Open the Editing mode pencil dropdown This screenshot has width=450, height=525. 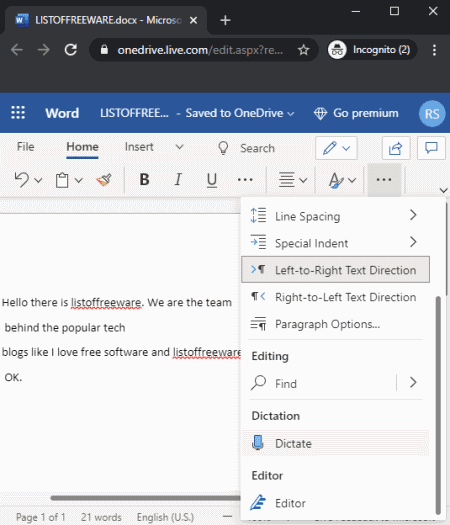(336, 148)
